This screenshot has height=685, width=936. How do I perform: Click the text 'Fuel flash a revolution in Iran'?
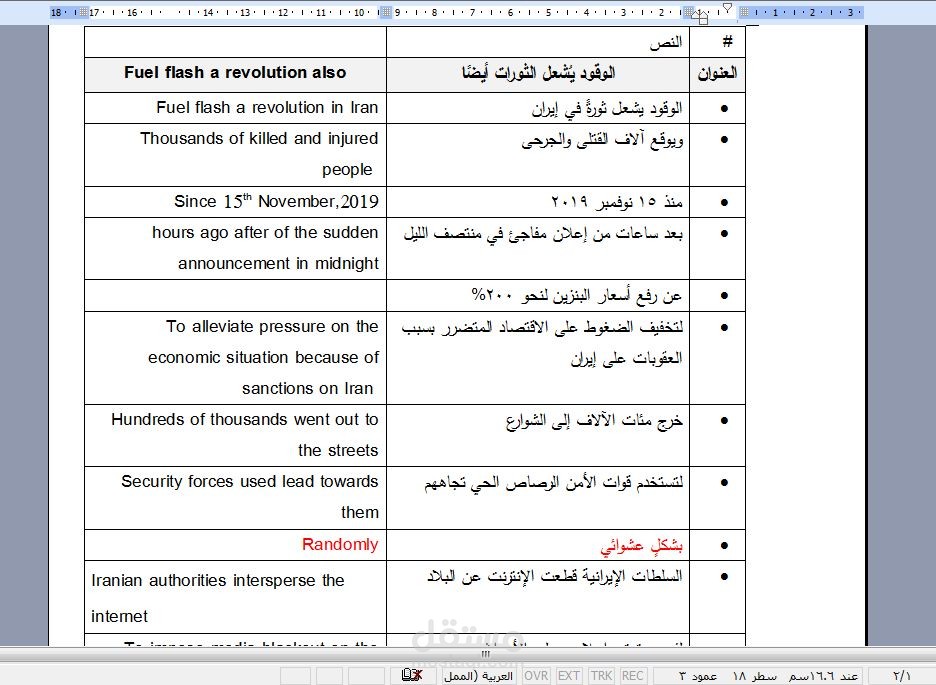267,107
